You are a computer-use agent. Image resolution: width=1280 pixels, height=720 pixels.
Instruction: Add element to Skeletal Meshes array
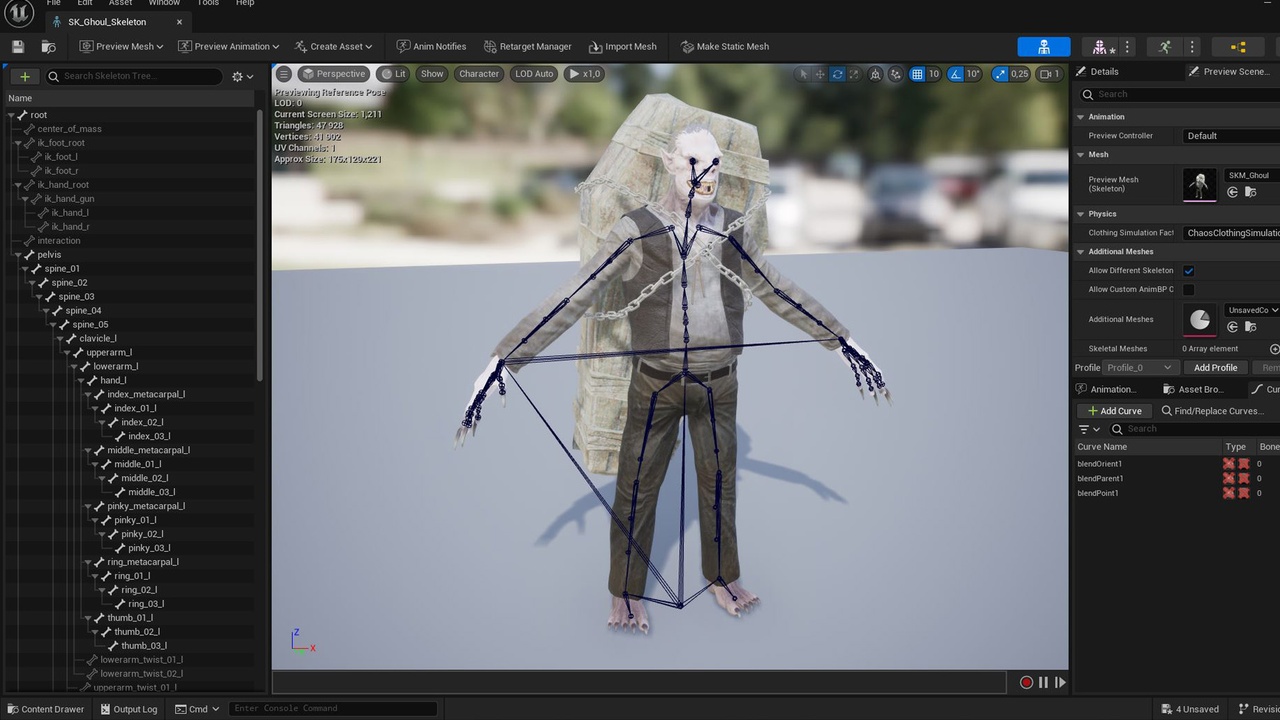pos(1274,349)
